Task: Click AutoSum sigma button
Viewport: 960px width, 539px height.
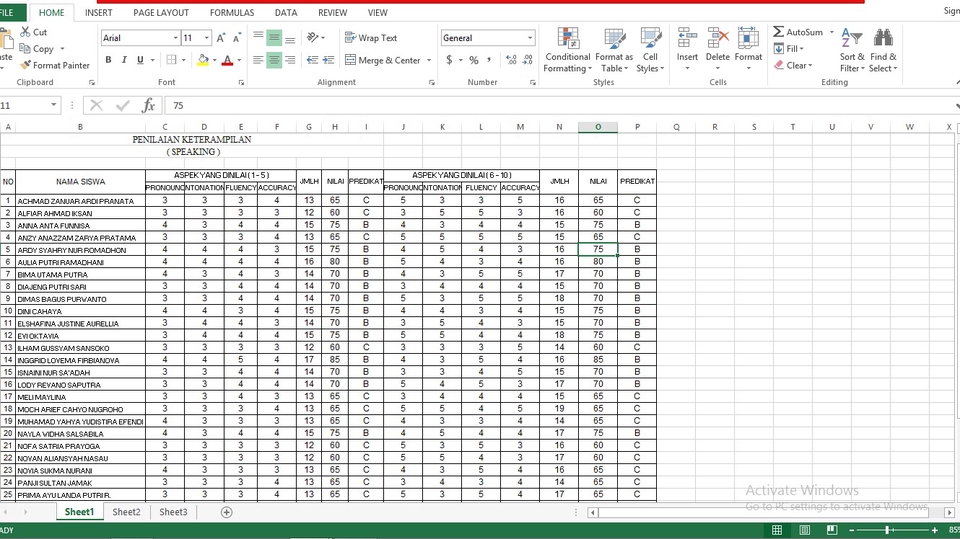Action: pyautogui.click(x=798, y=32)
